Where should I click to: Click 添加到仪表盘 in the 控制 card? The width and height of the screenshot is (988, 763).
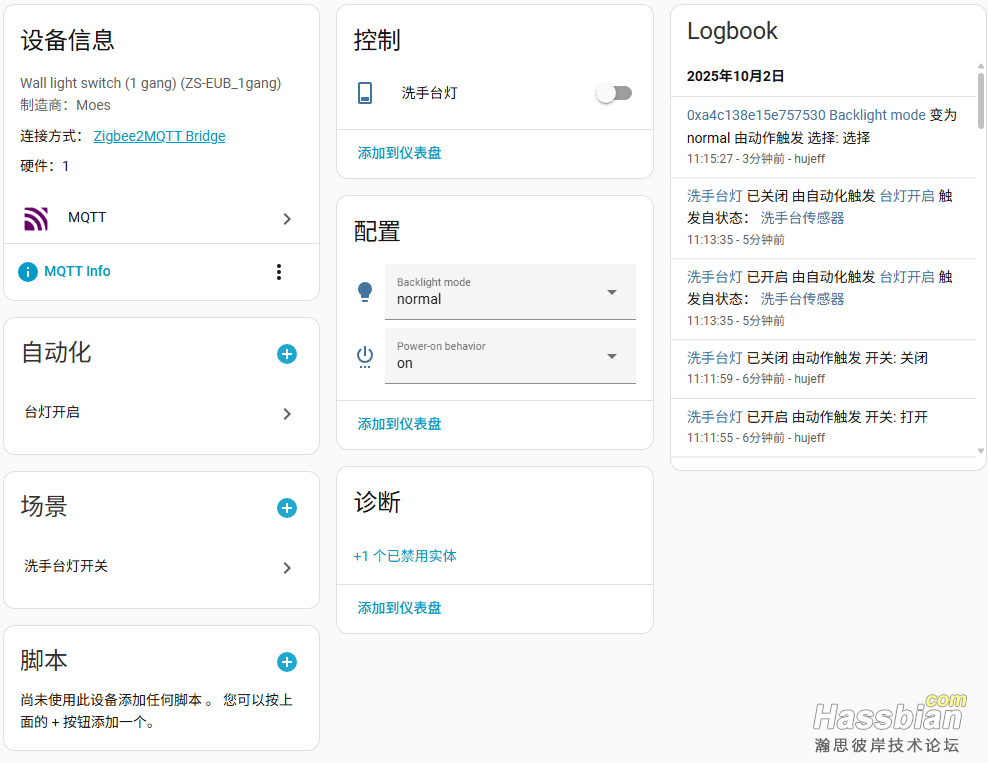click(x=400, y=153)
